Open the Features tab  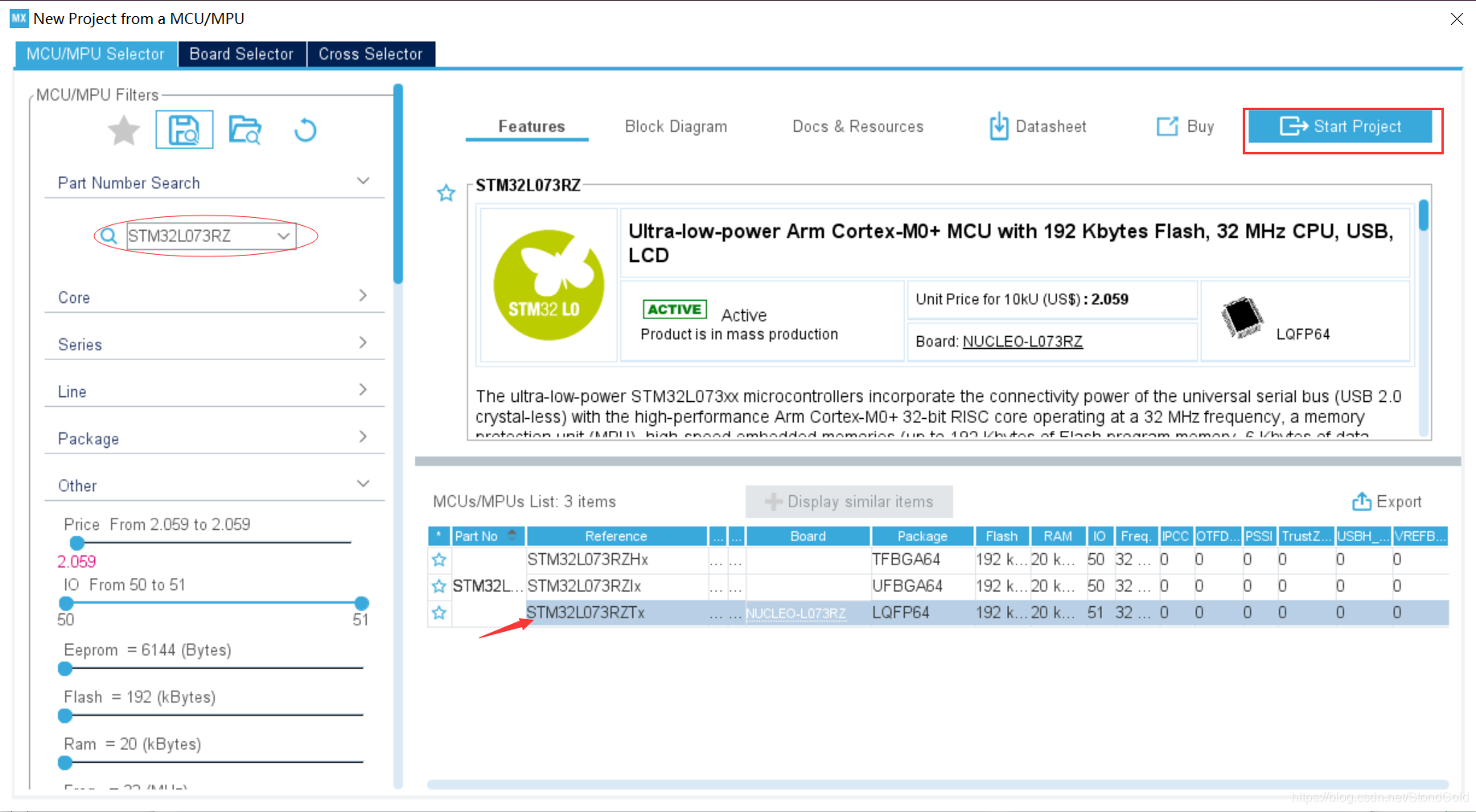click(531, 126)
